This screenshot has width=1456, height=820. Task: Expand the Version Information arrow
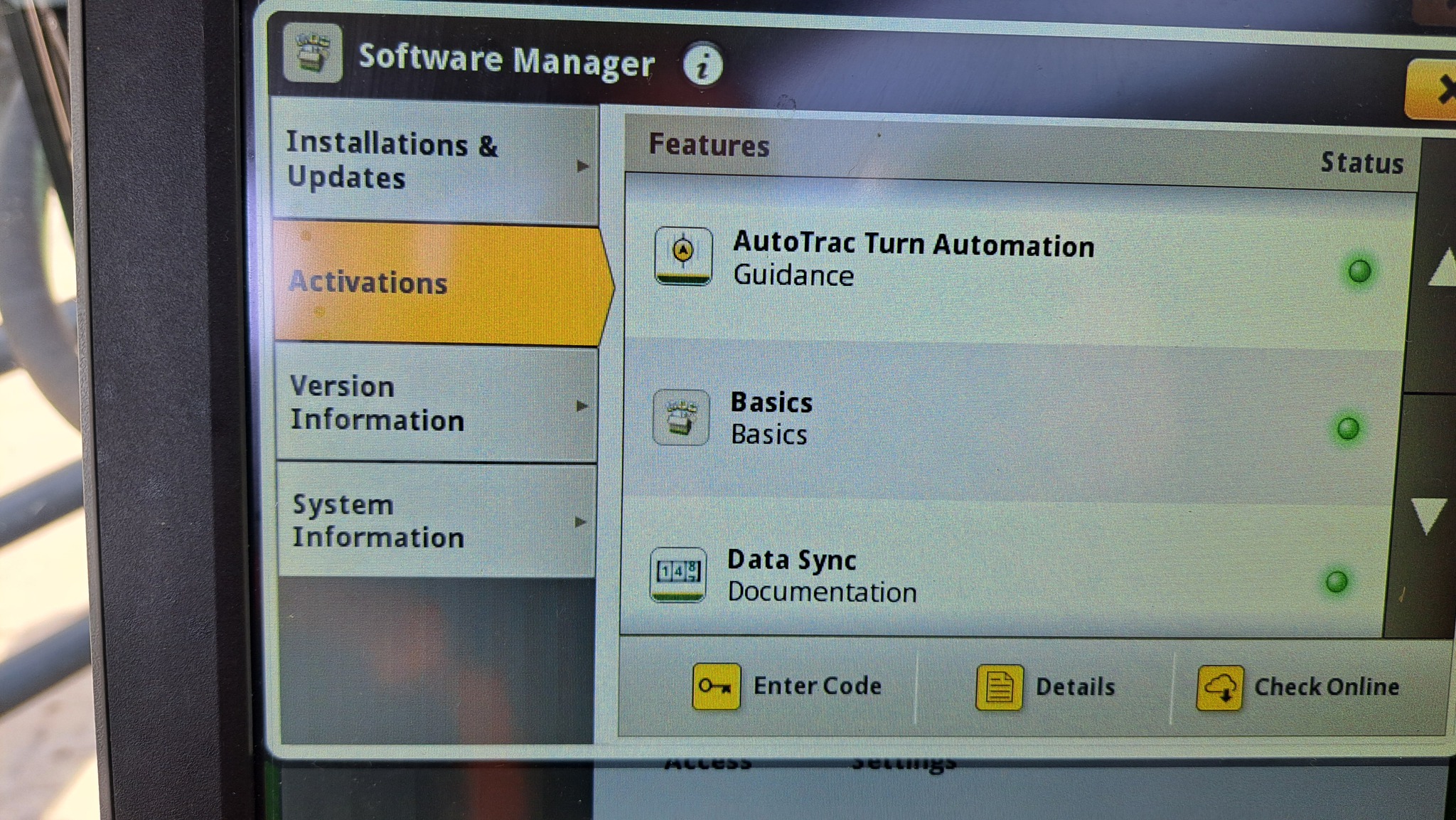coord(582,406)
